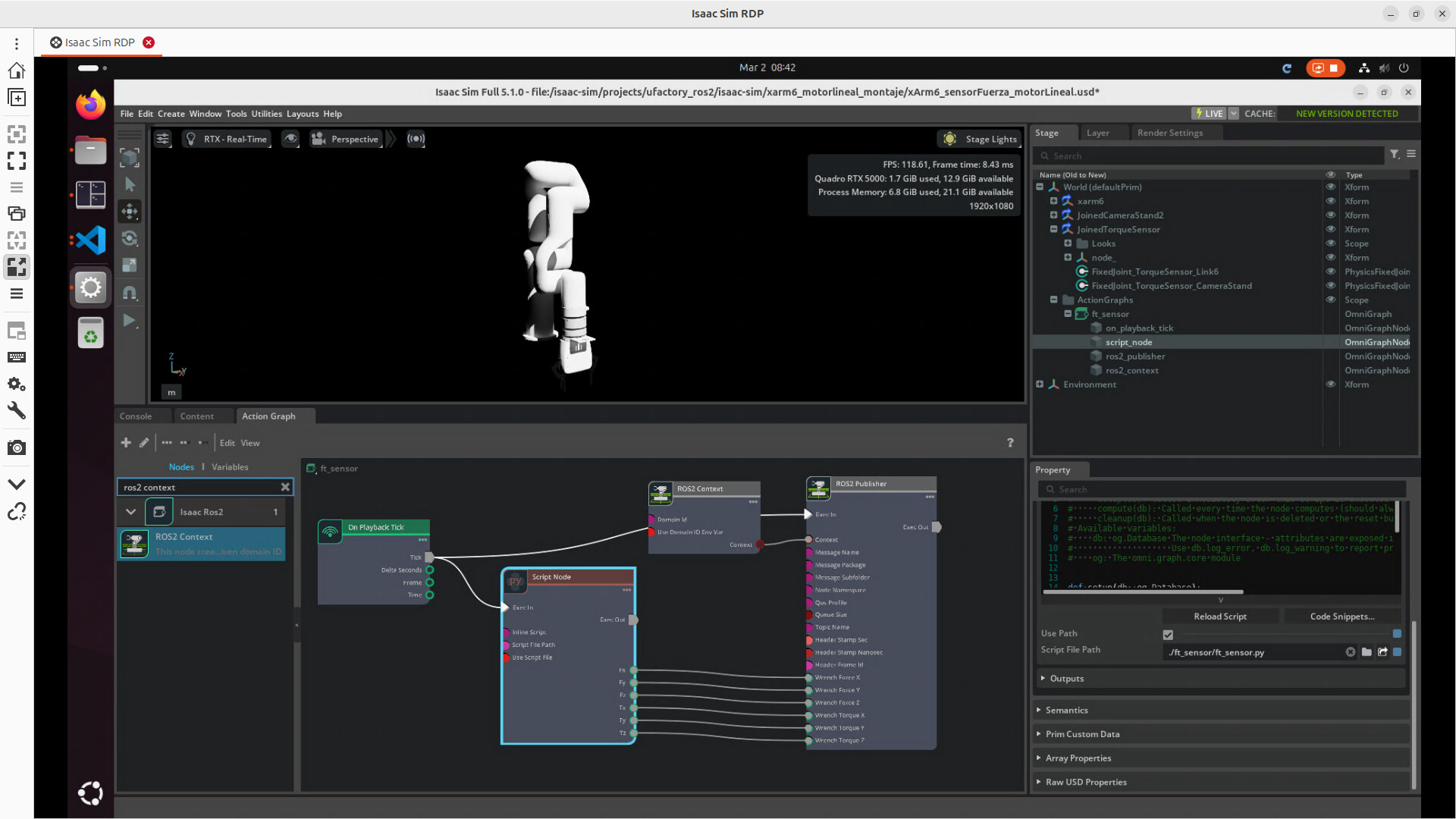Open the Utilities menu
This screenshot has width=1456, height=819.
click(x=266, y=114)
